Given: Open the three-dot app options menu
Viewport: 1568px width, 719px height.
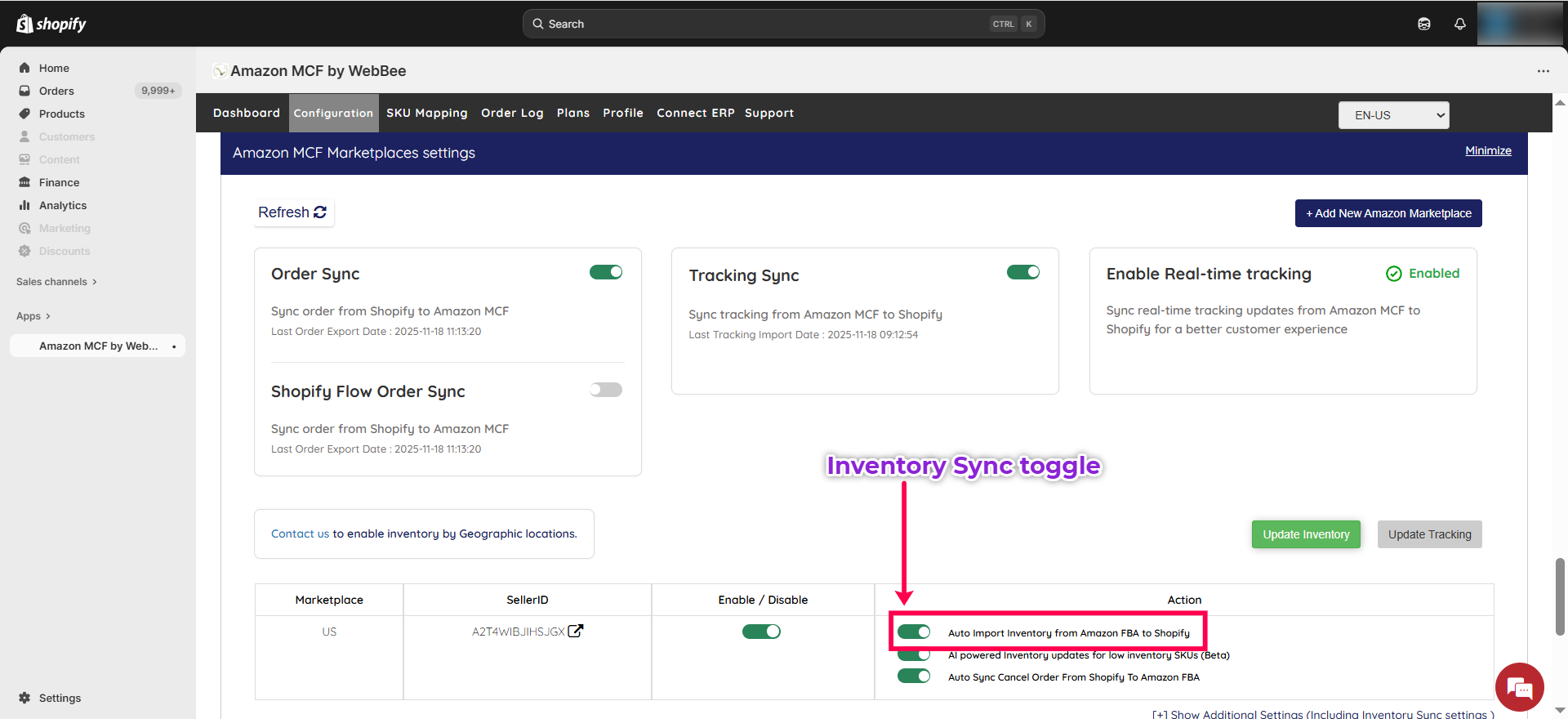Looking at the screenshot, I should (x=1543, y=71).
